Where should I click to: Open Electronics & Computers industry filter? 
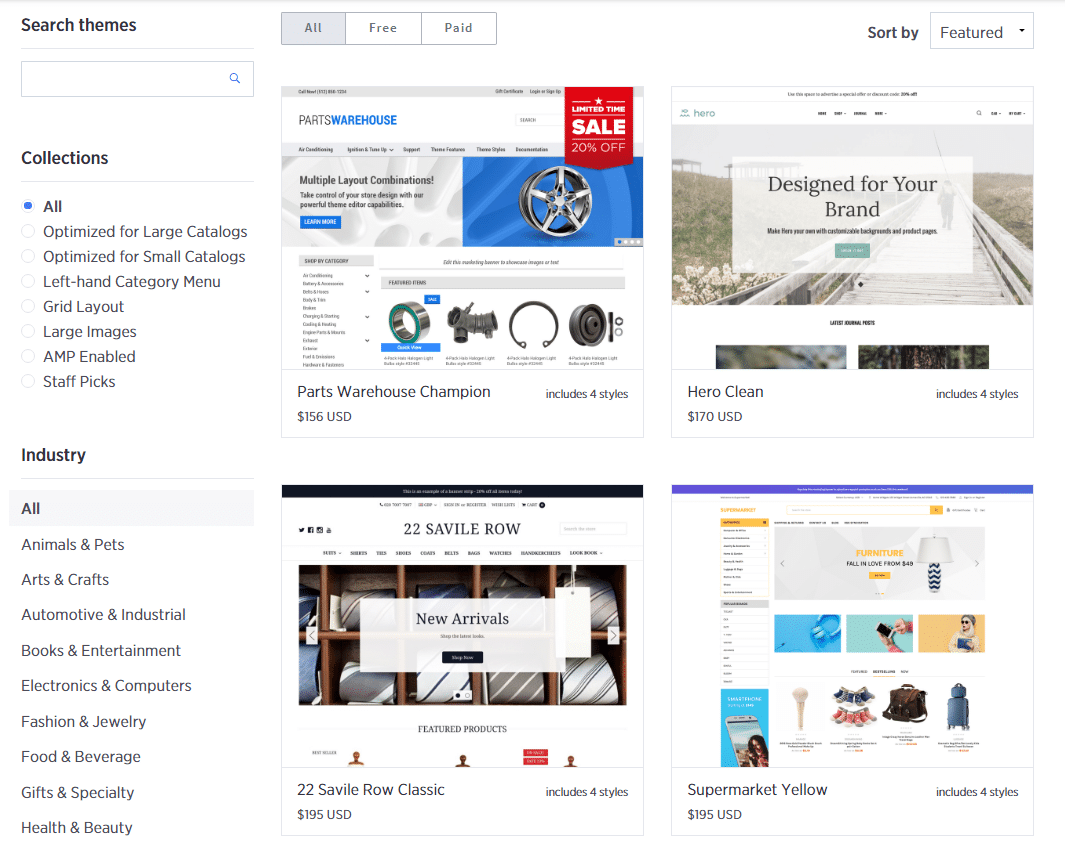pos(106,686)
